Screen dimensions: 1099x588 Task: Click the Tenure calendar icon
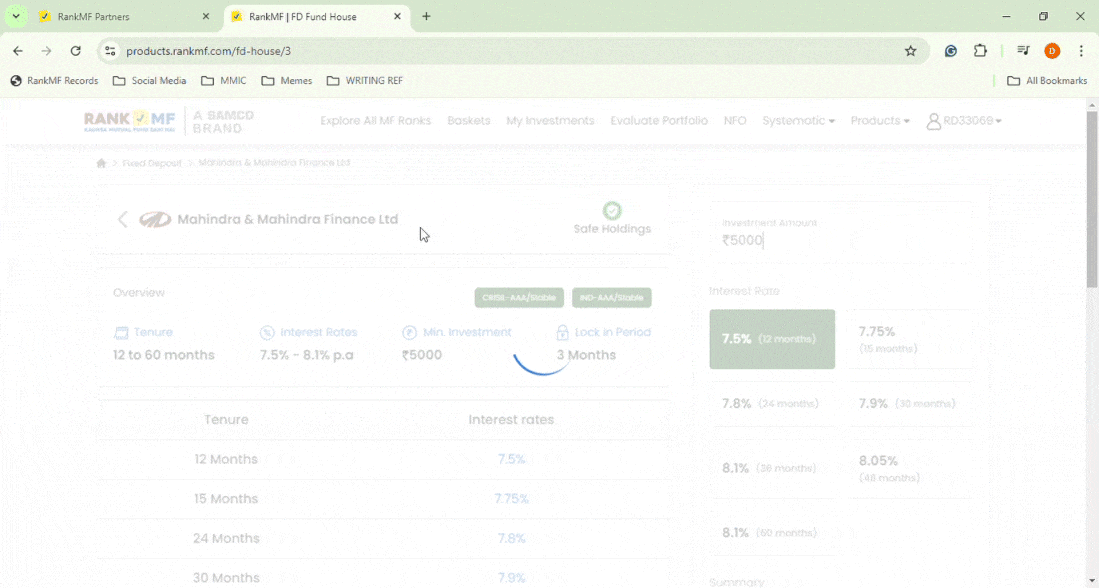tap(121, 332)
